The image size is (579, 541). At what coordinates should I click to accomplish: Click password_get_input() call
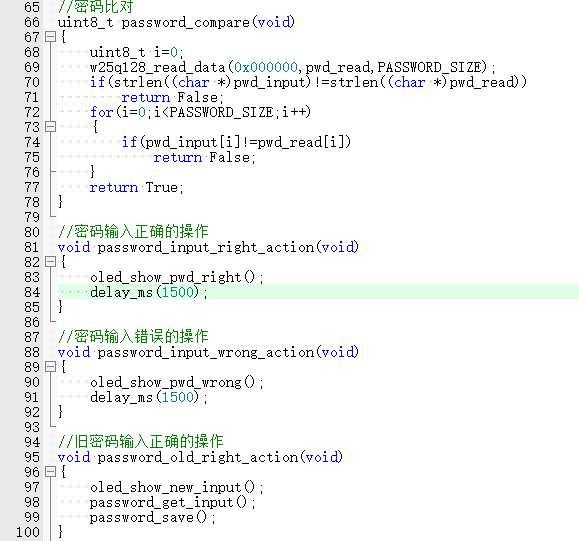(x=172, y=503)
